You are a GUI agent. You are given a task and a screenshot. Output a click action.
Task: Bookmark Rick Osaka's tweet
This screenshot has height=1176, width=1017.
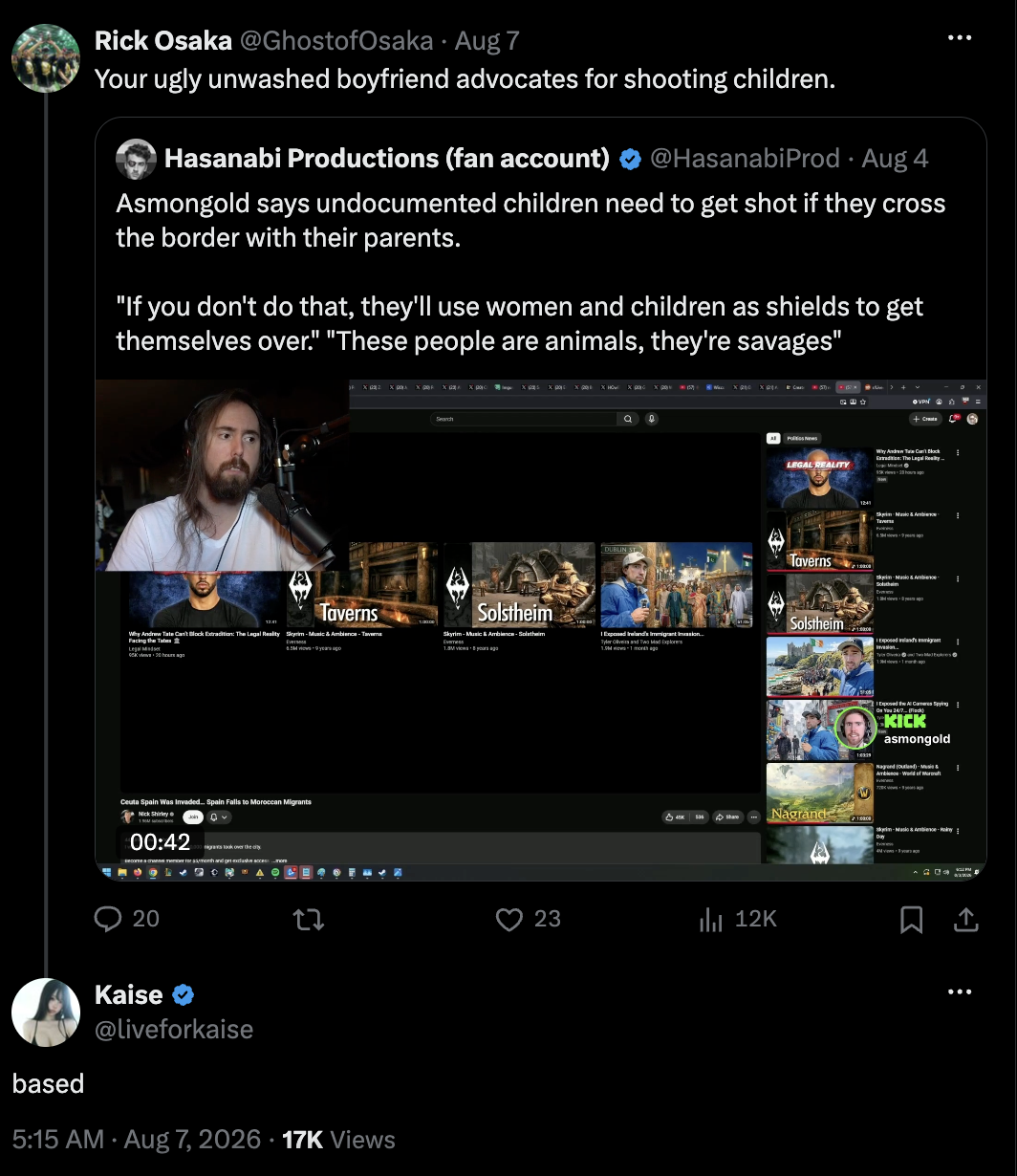(912, 919)
